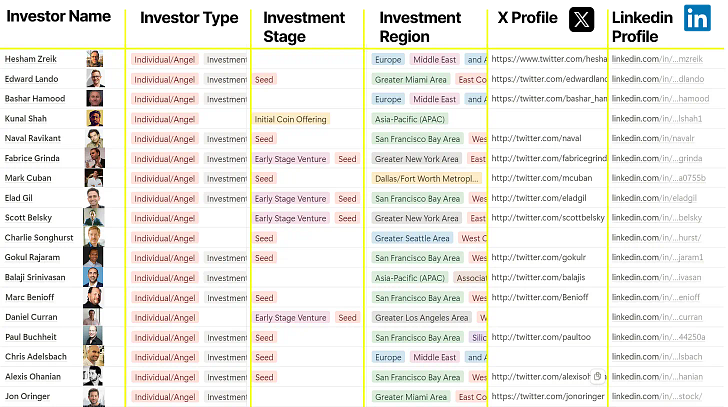This screenshot has width=728, height=407.
Task: Select the Investor Type column header
Action: [189, 18]
